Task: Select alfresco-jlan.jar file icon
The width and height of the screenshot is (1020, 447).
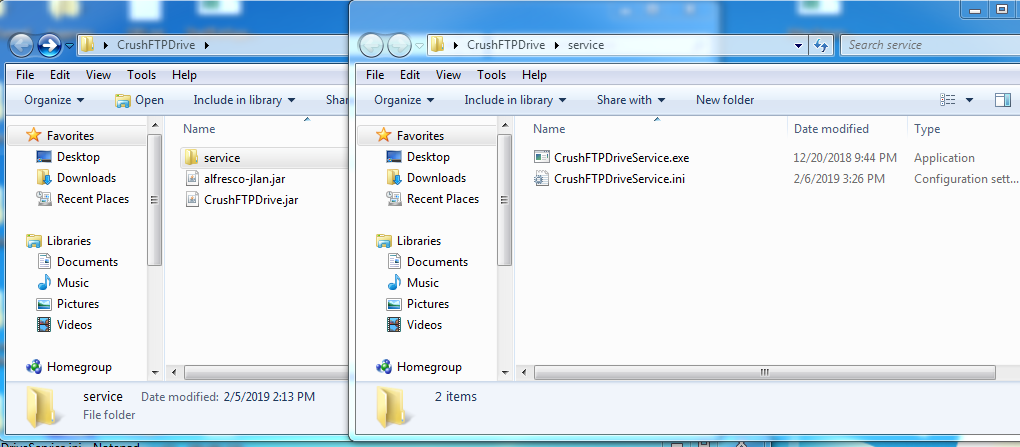Action: pyautogui.click(x=192, y=178)
